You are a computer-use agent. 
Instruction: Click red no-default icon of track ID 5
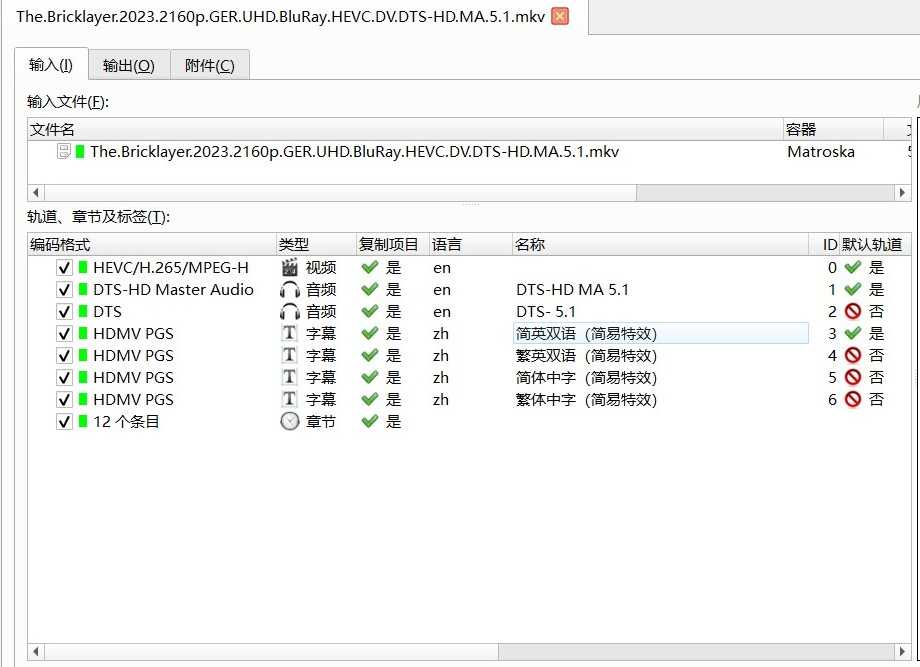853,377
